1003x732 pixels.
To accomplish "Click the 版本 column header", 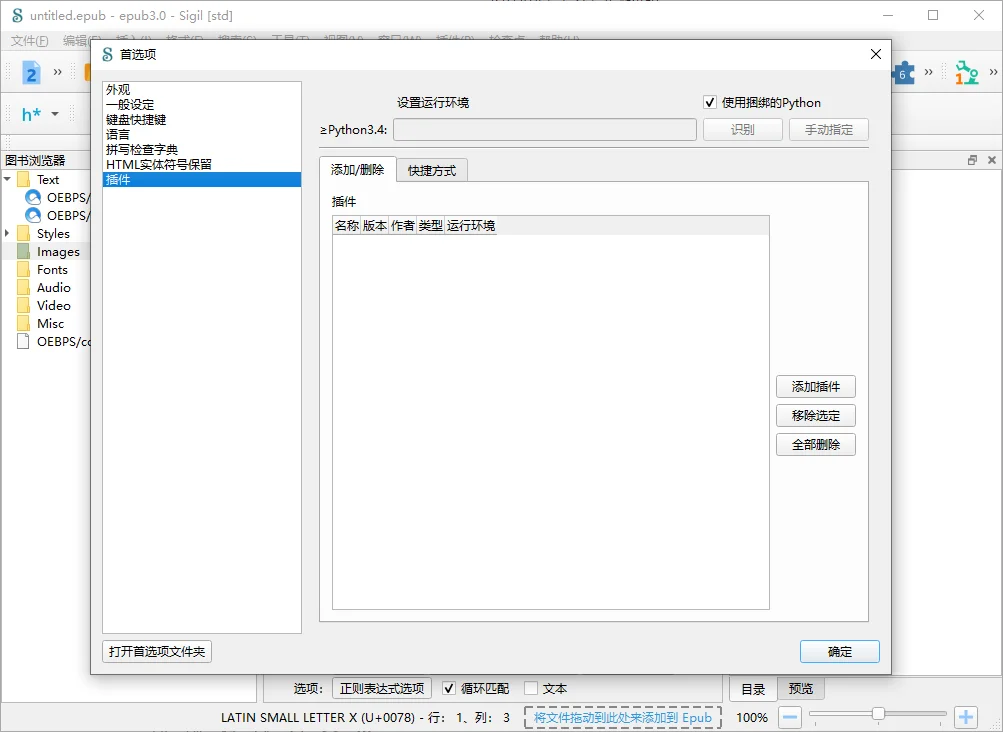I will [374, 226].
